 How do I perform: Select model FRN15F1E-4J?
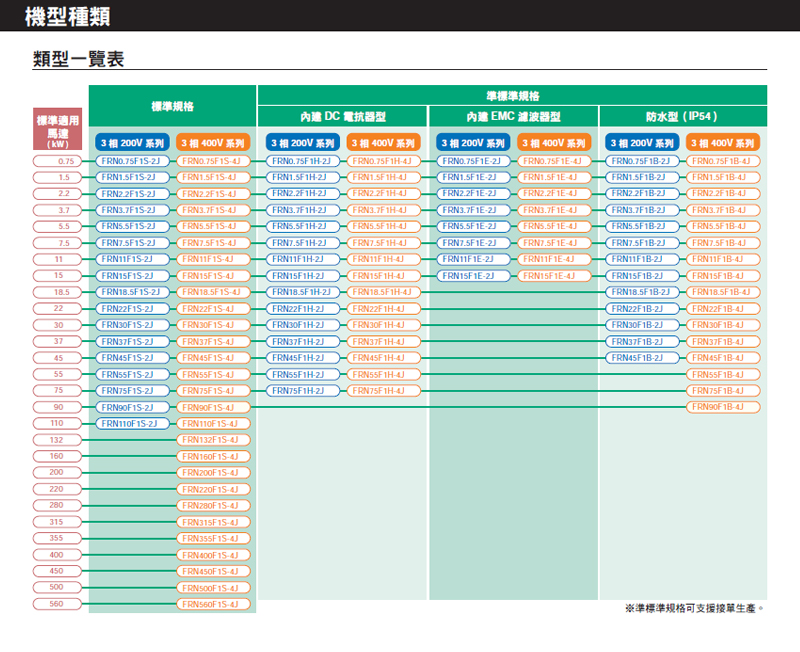tap(552, 276)
